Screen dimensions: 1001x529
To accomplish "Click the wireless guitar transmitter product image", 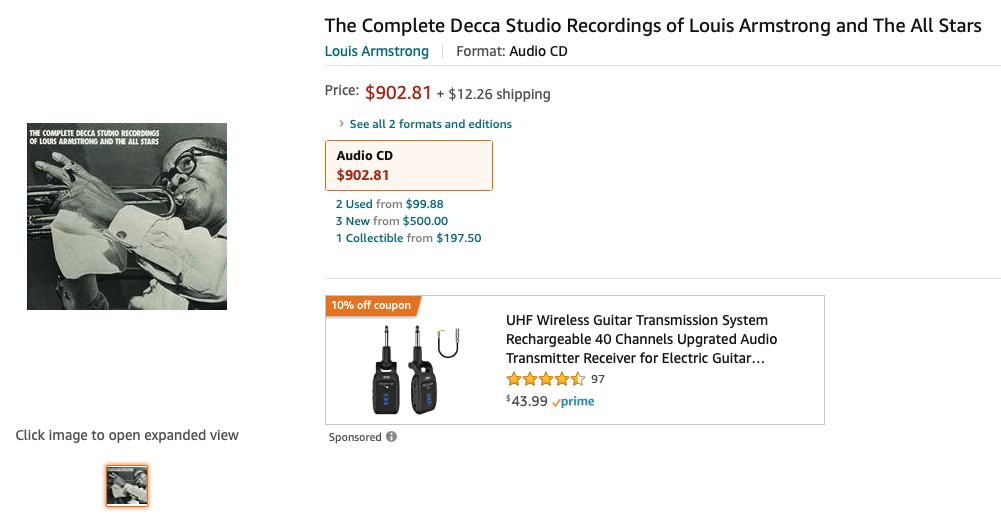I will (412, 362).
